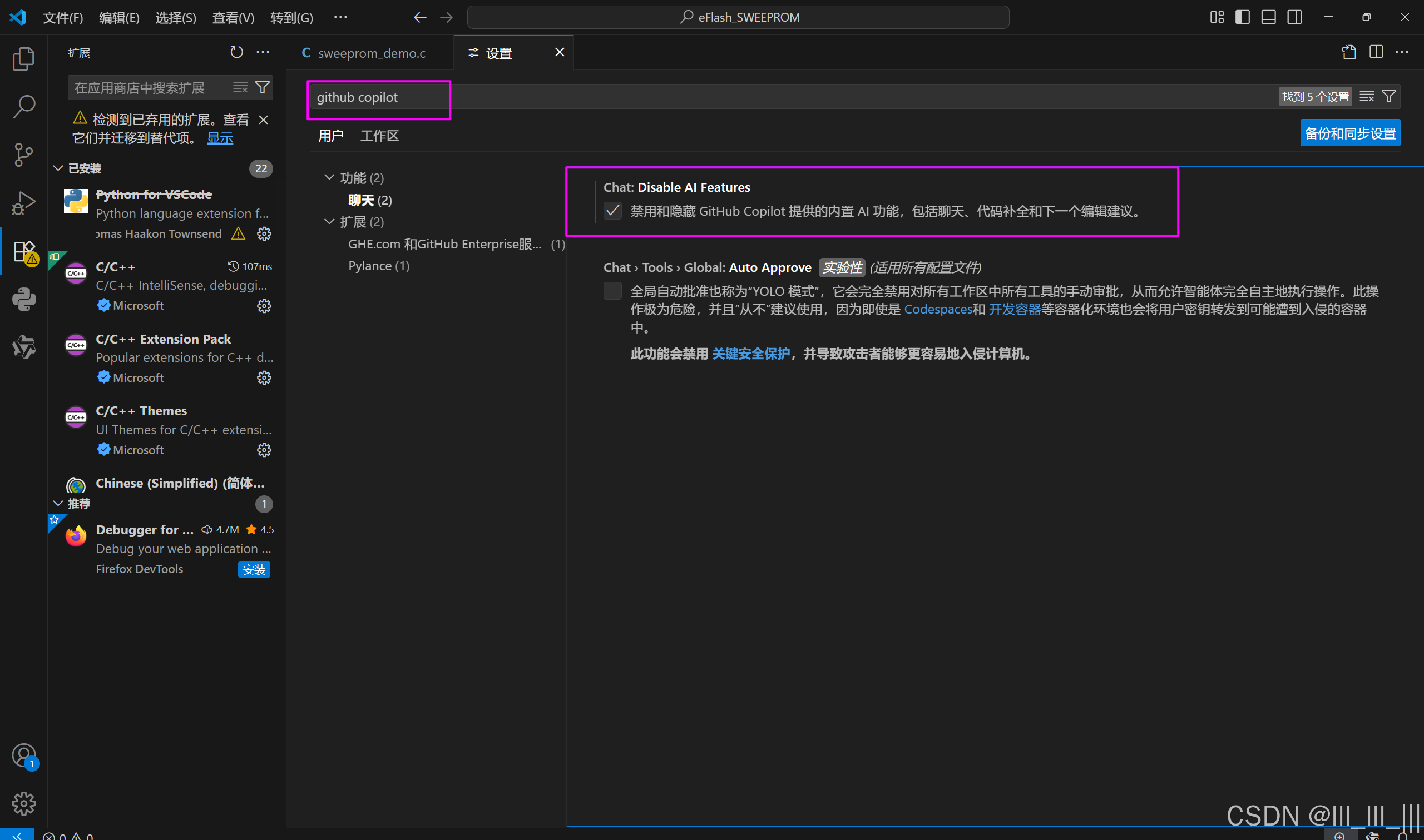Close the 设置 tab
This screenshot has height=840, width=1424.
pos(560,52)
